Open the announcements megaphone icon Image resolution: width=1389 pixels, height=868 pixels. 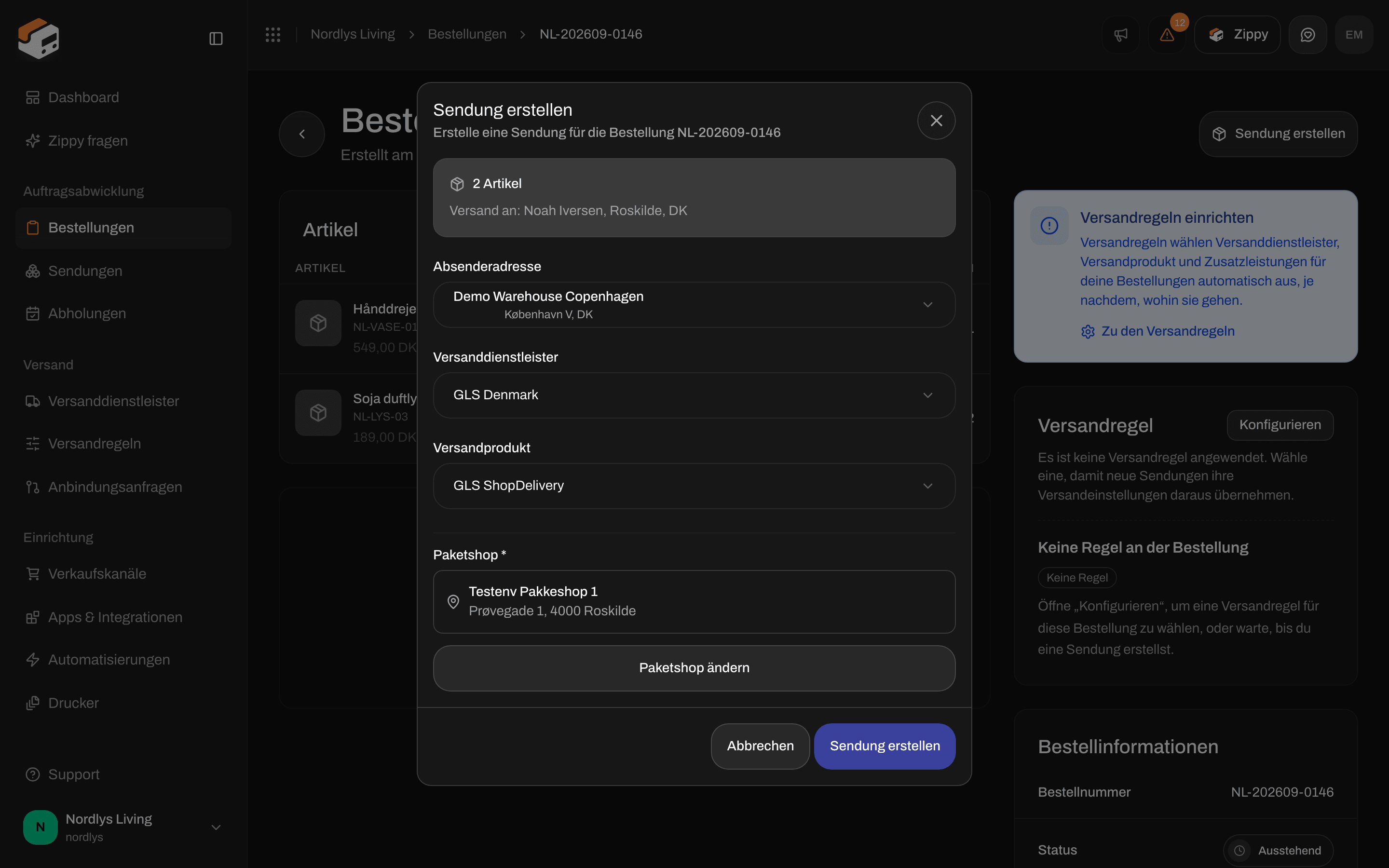(x=1120, y=34)
